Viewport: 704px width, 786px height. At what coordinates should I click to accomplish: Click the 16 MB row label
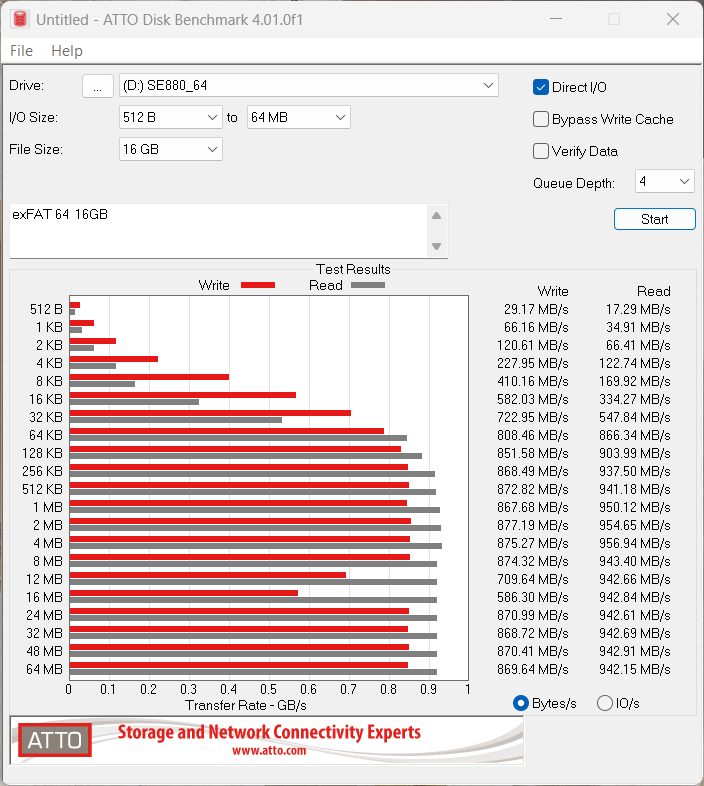pyautogui.click(x=44, y=597)
